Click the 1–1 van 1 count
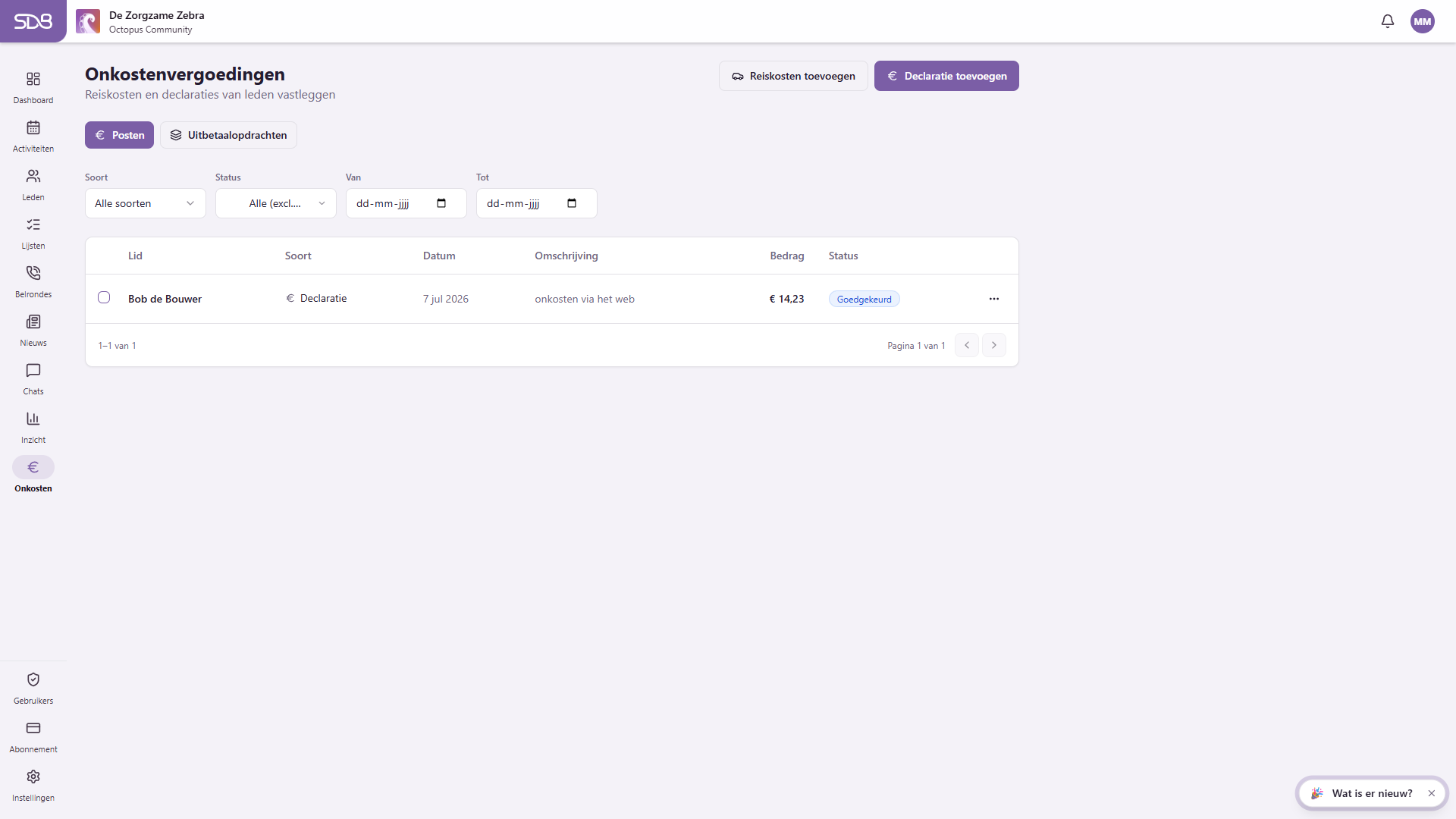Viewport: 1456px width, 819px height. (x=117, y=345)
